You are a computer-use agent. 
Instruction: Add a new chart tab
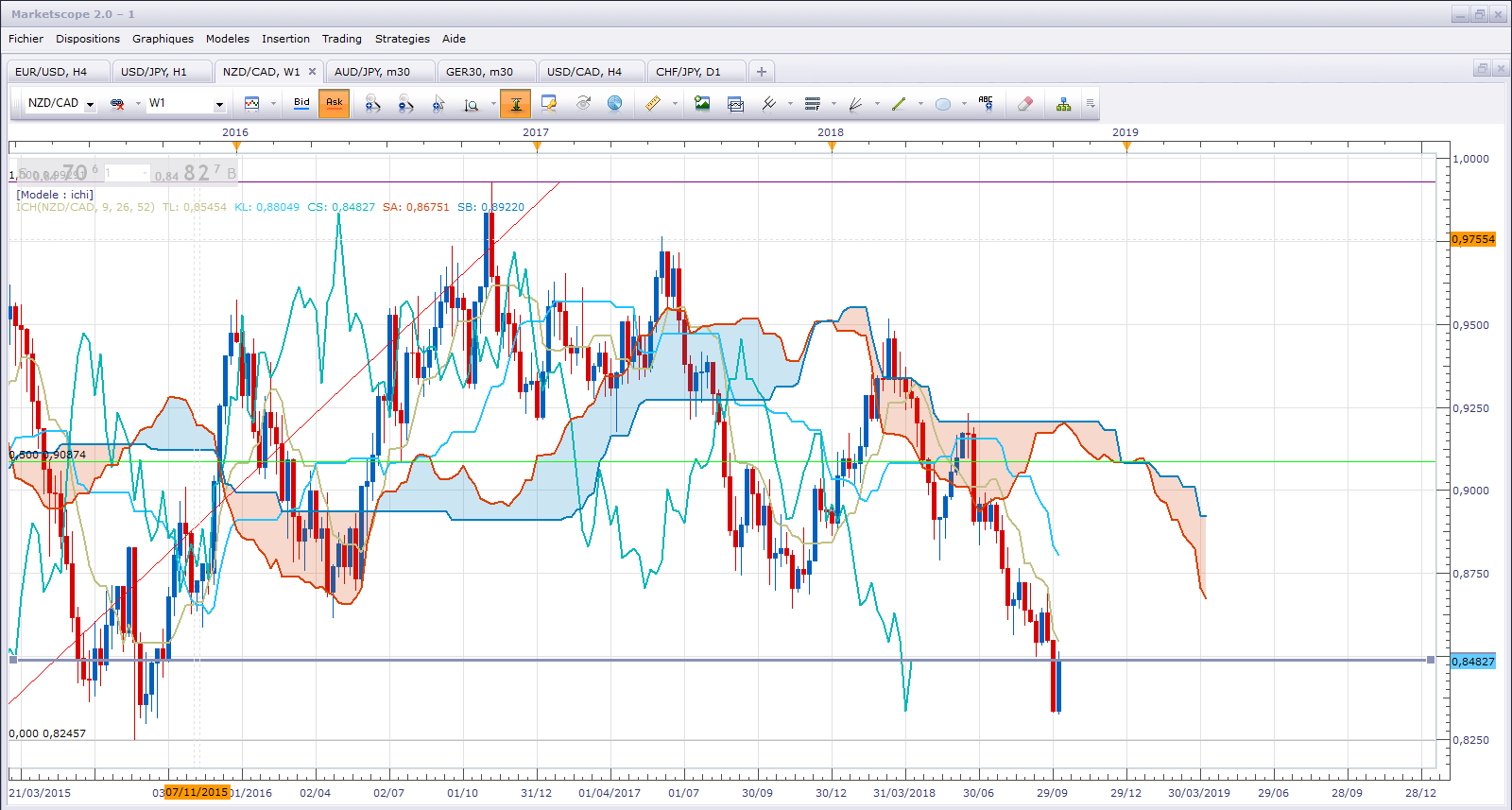[x=761, y=72]
